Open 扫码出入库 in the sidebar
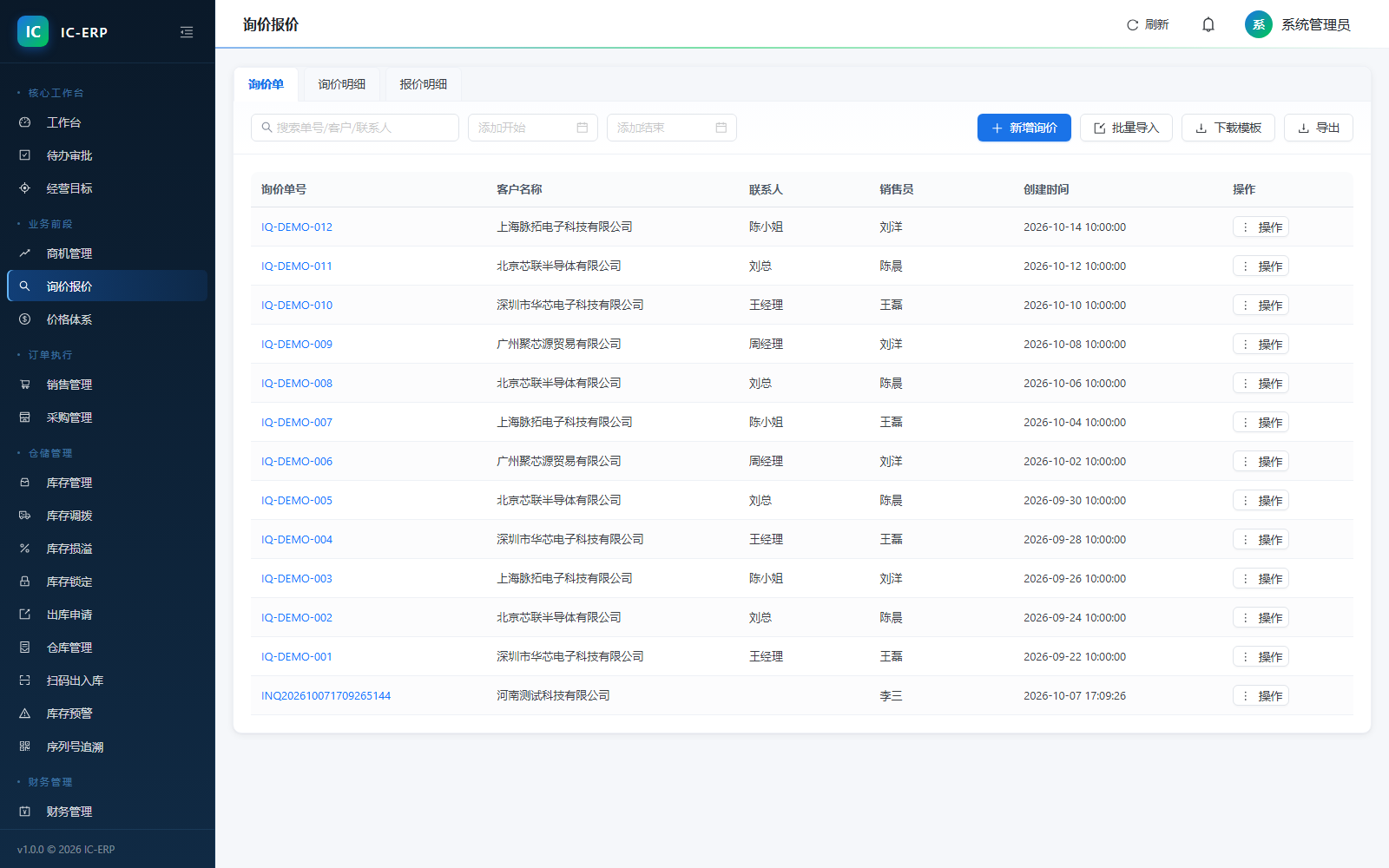This screenshot has height=868, width=1389. [x=108, y=681]
